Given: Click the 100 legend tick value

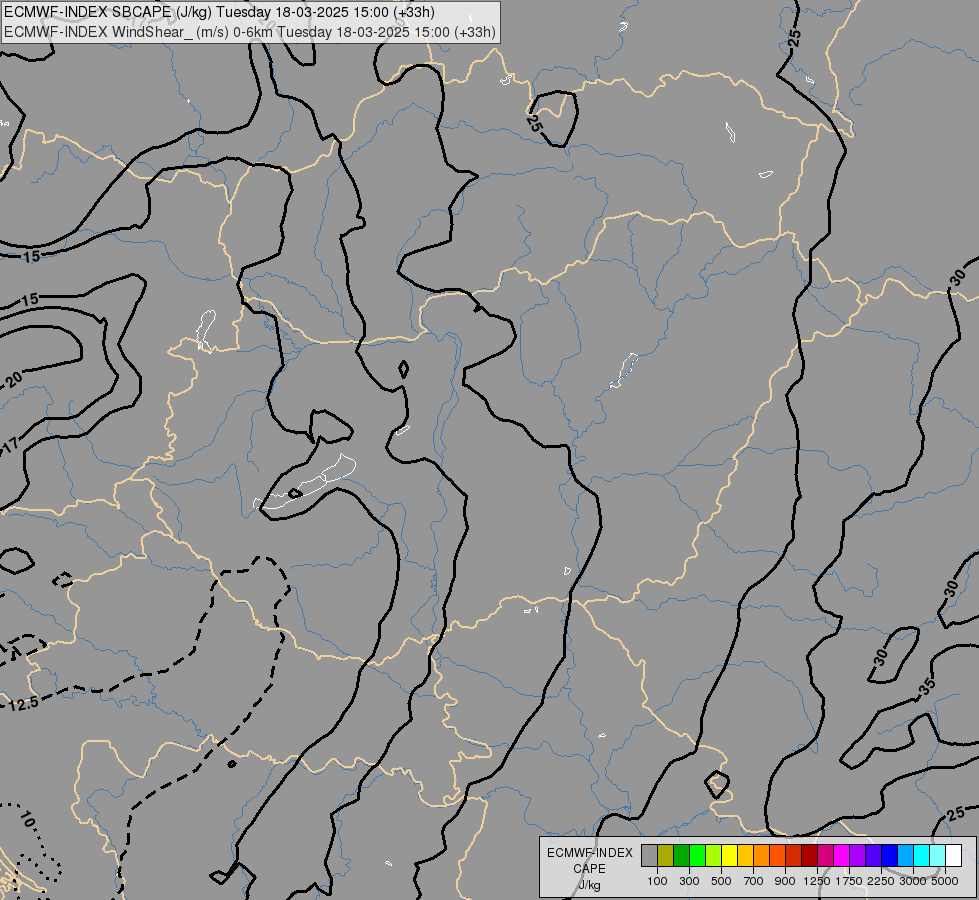Looking at the screenshot, I should click(x=657, y=881).
